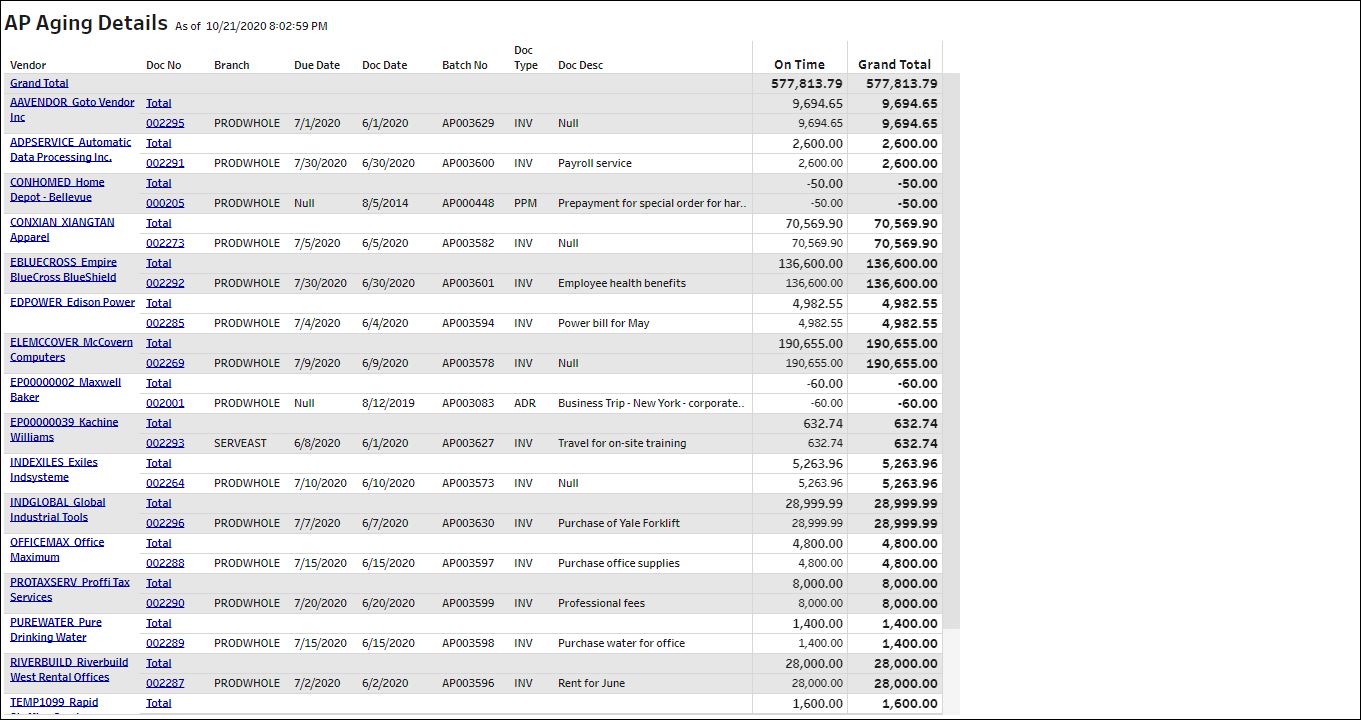Select description 'Travel for on-site training'
The height and width of the screenshot is (720, 1361).
622,443
